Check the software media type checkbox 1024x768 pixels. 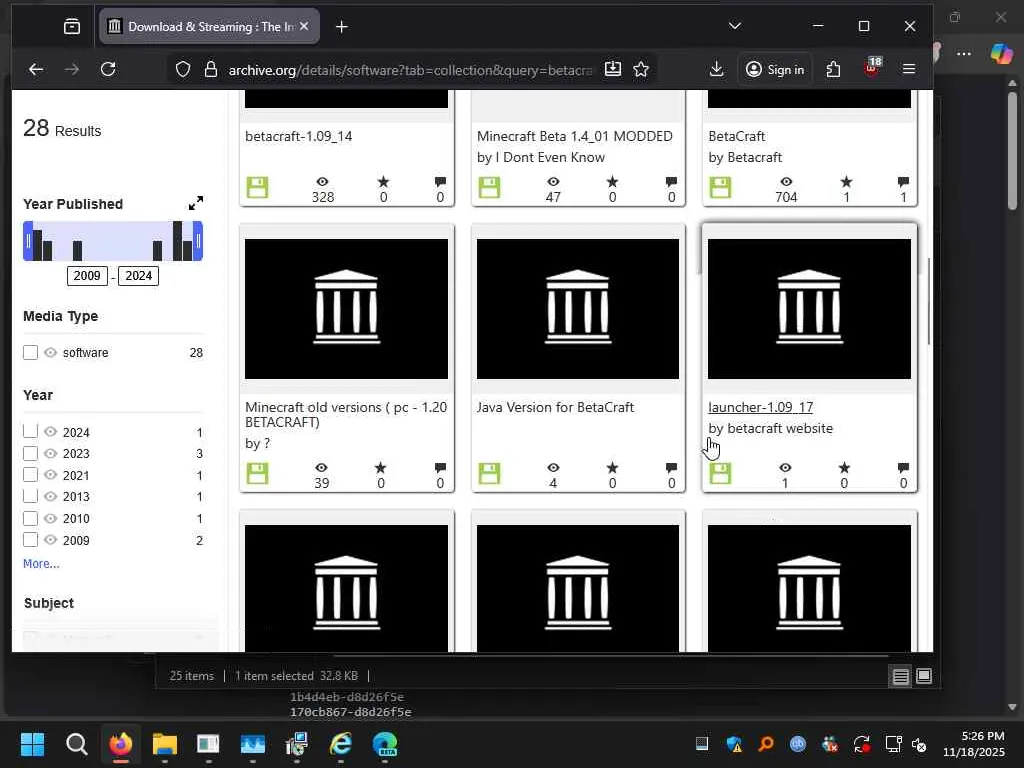30,353
